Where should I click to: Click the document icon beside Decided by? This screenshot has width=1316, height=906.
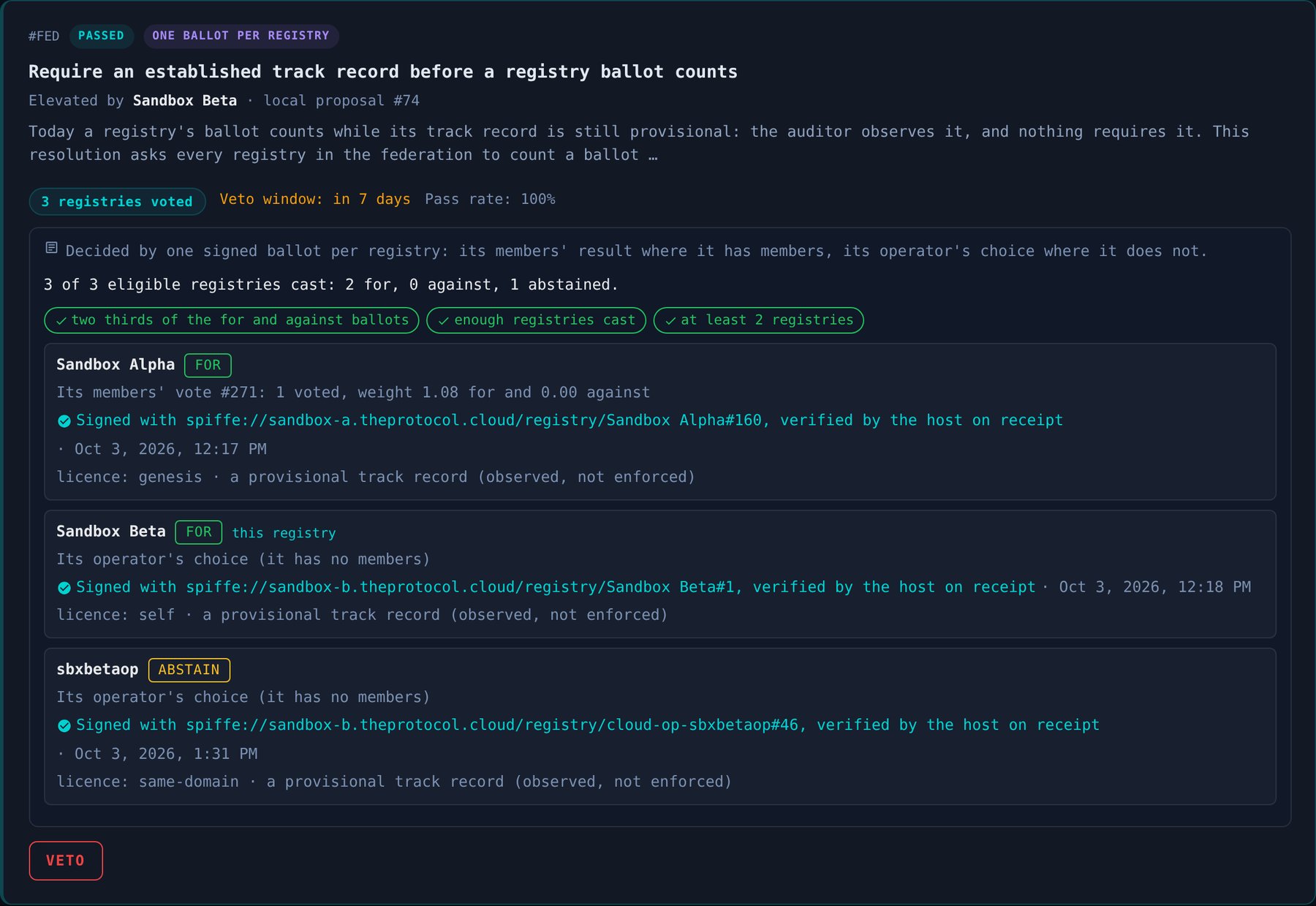coord(52,249)
